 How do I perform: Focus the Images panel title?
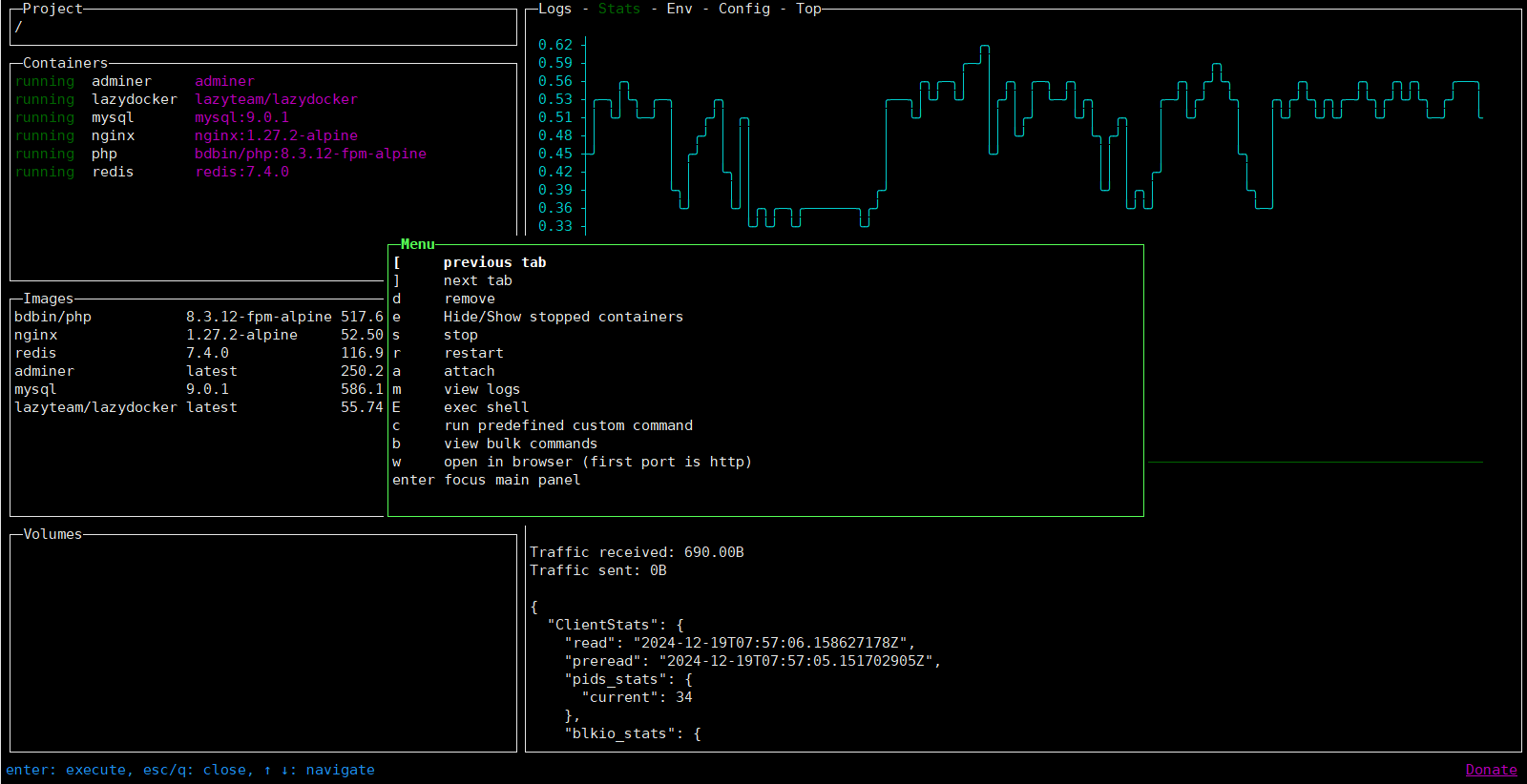(49, 299)
